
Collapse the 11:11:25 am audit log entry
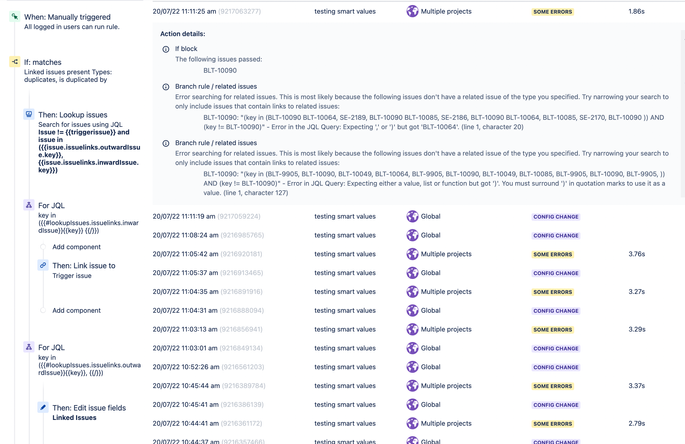click(x=419, y=12)
